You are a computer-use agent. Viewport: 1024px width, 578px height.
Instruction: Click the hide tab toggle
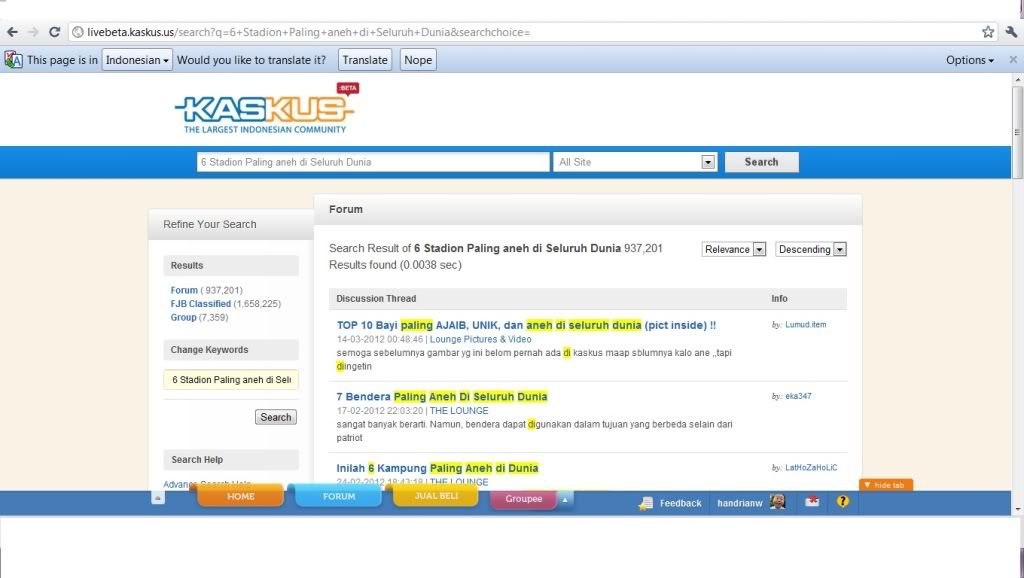(885, 485)
